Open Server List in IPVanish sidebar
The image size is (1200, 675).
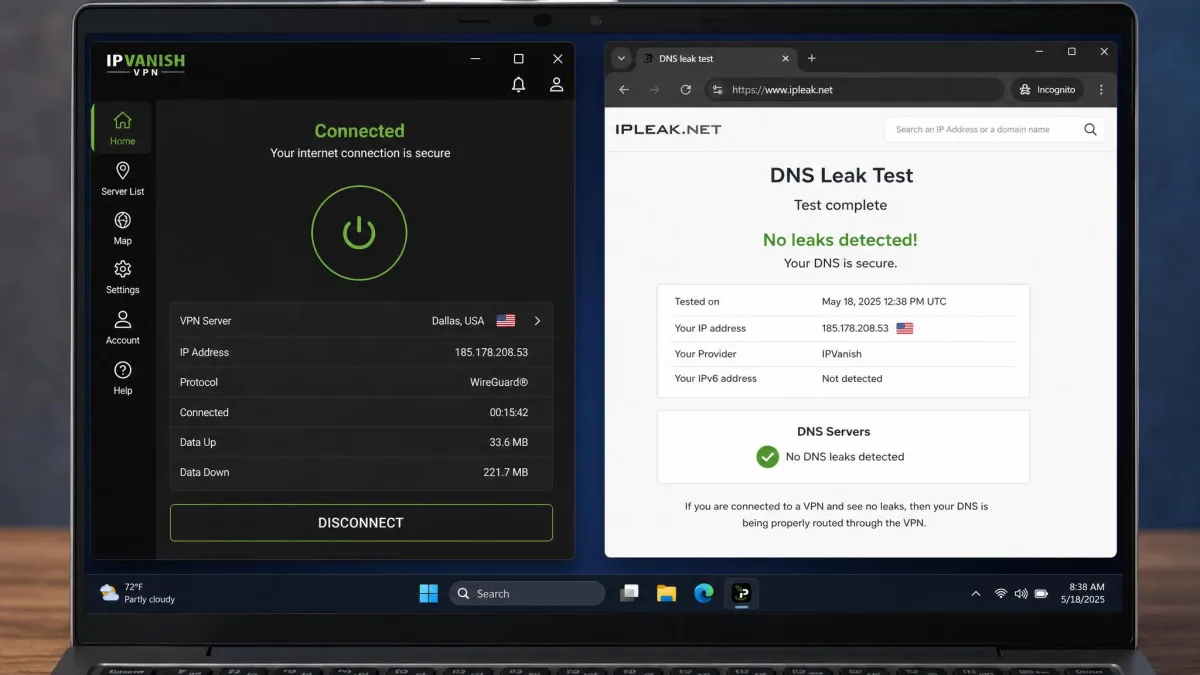[122, 178]
